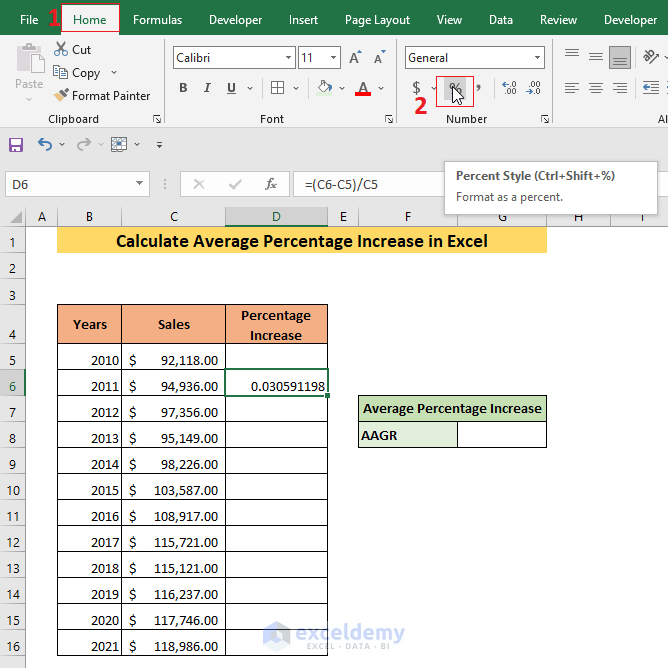Click the Comma Style icon
Image resolution: width=668 pixels, height=668 pixels.
pyautogui.click(x=479, y=89)
